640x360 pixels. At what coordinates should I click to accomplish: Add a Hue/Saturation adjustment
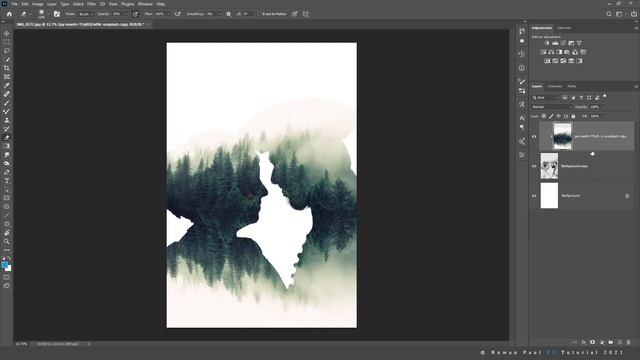[543, 52]
